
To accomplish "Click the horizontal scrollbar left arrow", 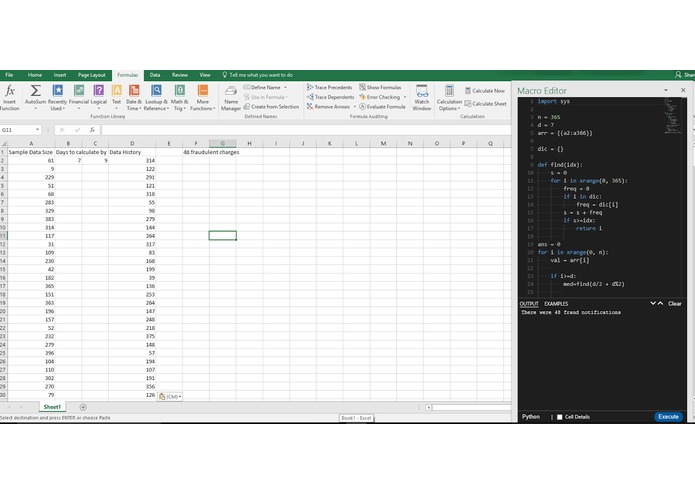I will [x=429, y=408].
